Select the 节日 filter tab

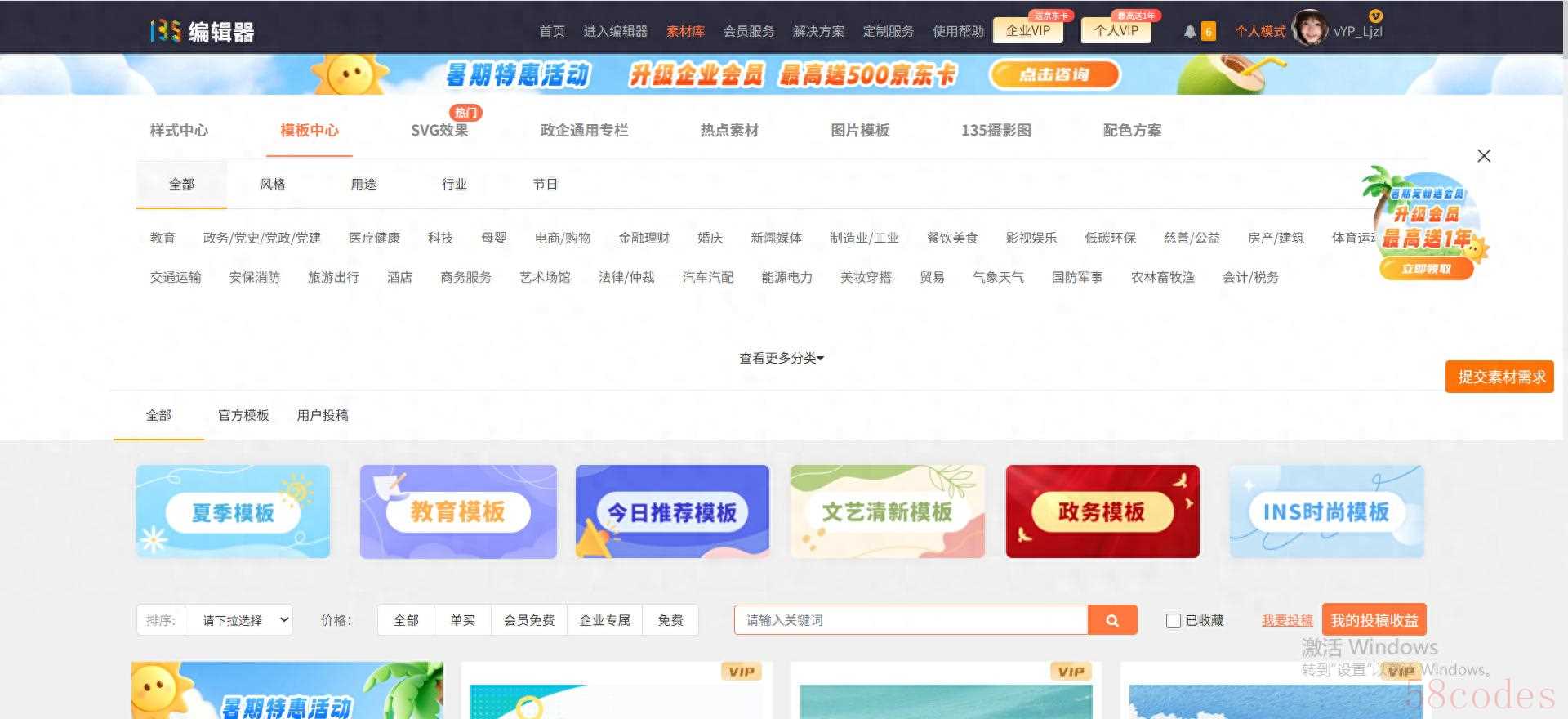pyautogui.click(x=545, y=184)
